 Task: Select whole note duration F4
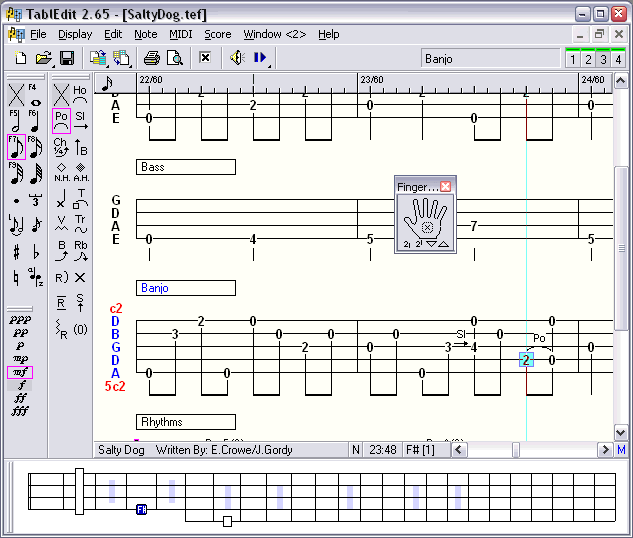tap(35, 95)
